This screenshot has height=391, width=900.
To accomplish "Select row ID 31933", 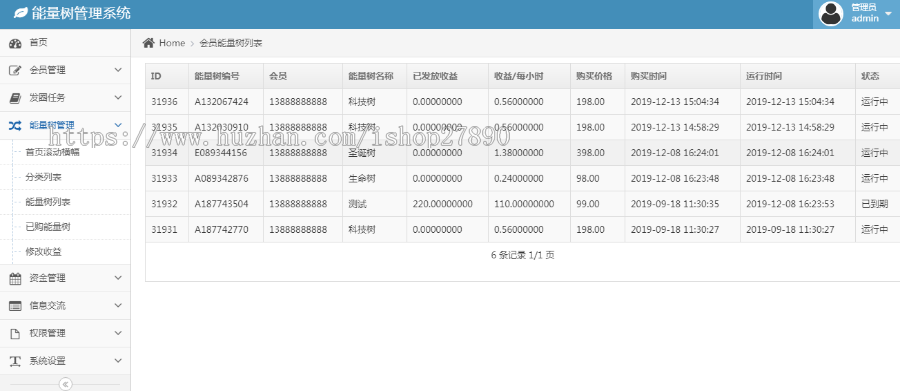I will click(164, 179).
